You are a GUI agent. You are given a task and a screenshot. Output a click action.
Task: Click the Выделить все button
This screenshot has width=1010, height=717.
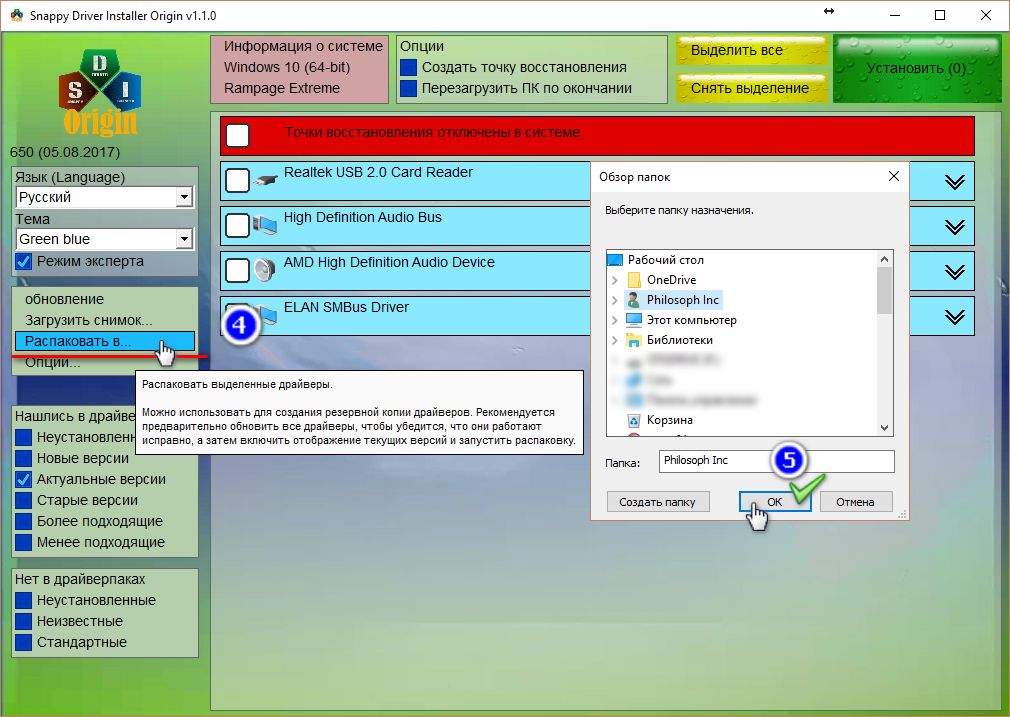(x=750, y=50)
